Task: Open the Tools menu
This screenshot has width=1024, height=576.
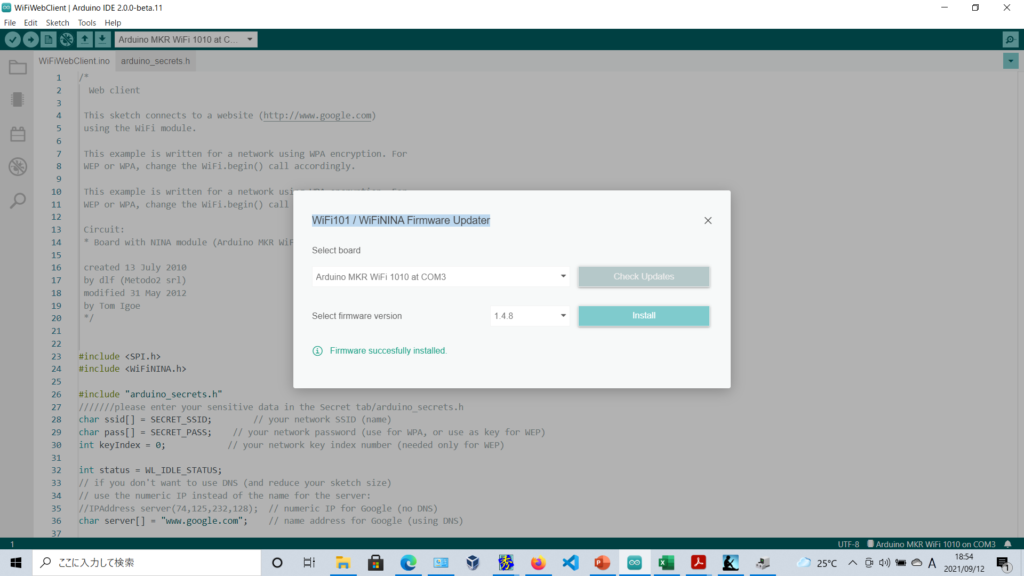Action: pos(87,23)
